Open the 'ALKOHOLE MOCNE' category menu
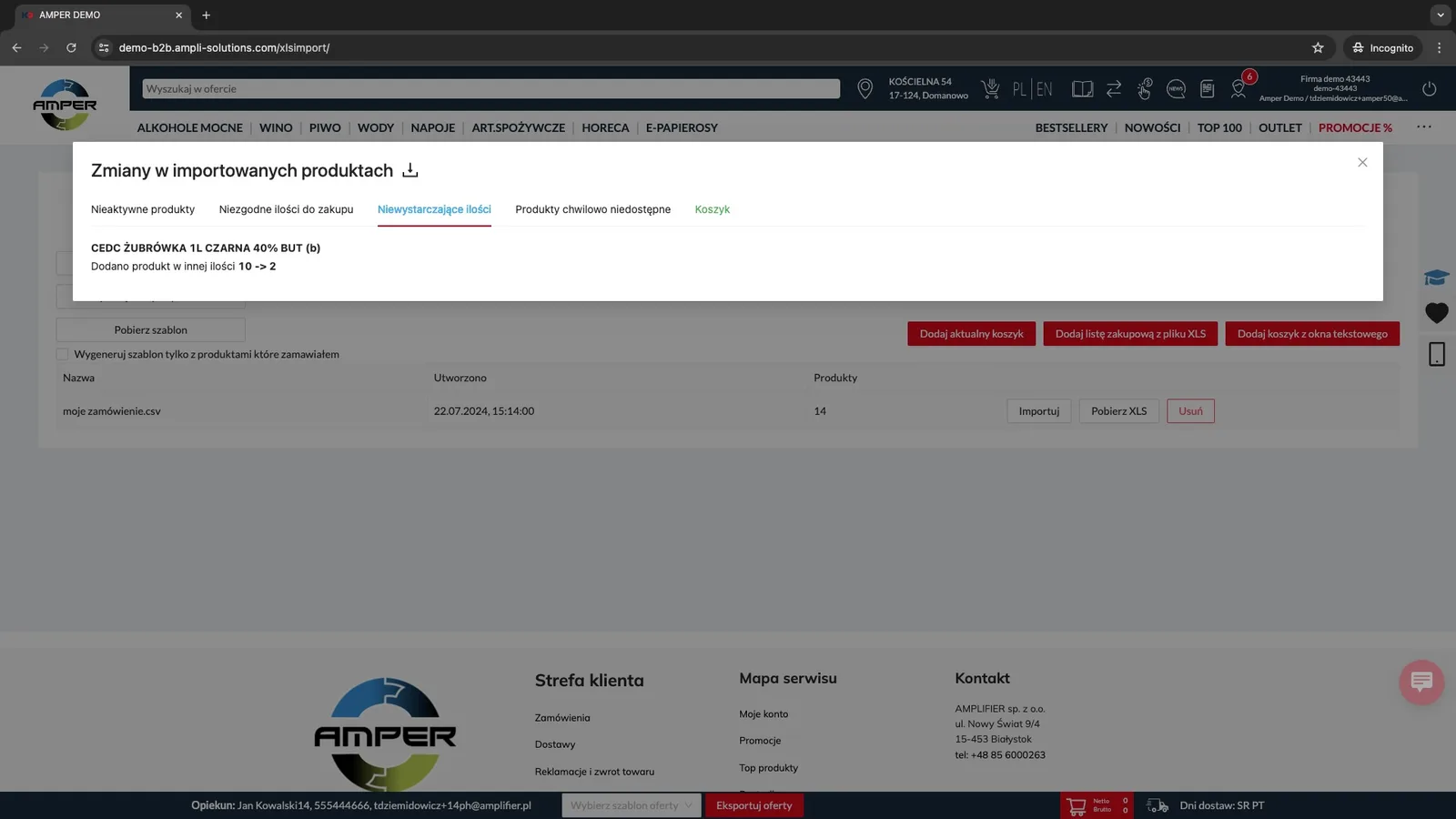 click(x=189, y=127)
